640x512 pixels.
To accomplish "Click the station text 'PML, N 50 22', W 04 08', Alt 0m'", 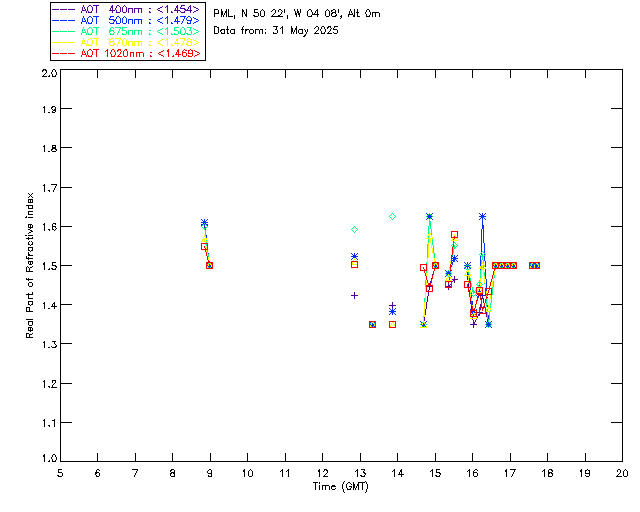I will coord(297,14).
